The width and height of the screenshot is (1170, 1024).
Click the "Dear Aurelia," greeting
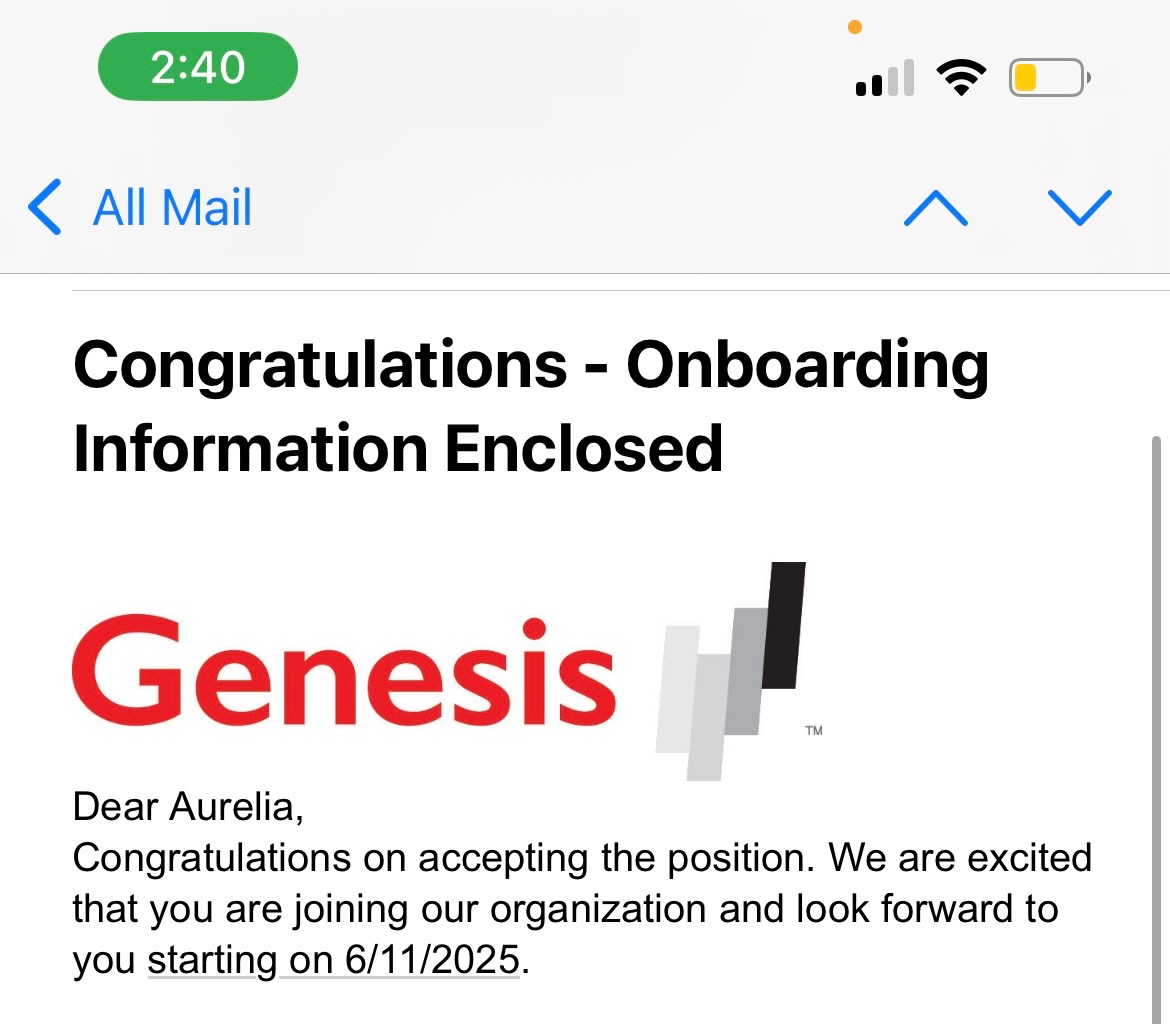pos(188,806)
